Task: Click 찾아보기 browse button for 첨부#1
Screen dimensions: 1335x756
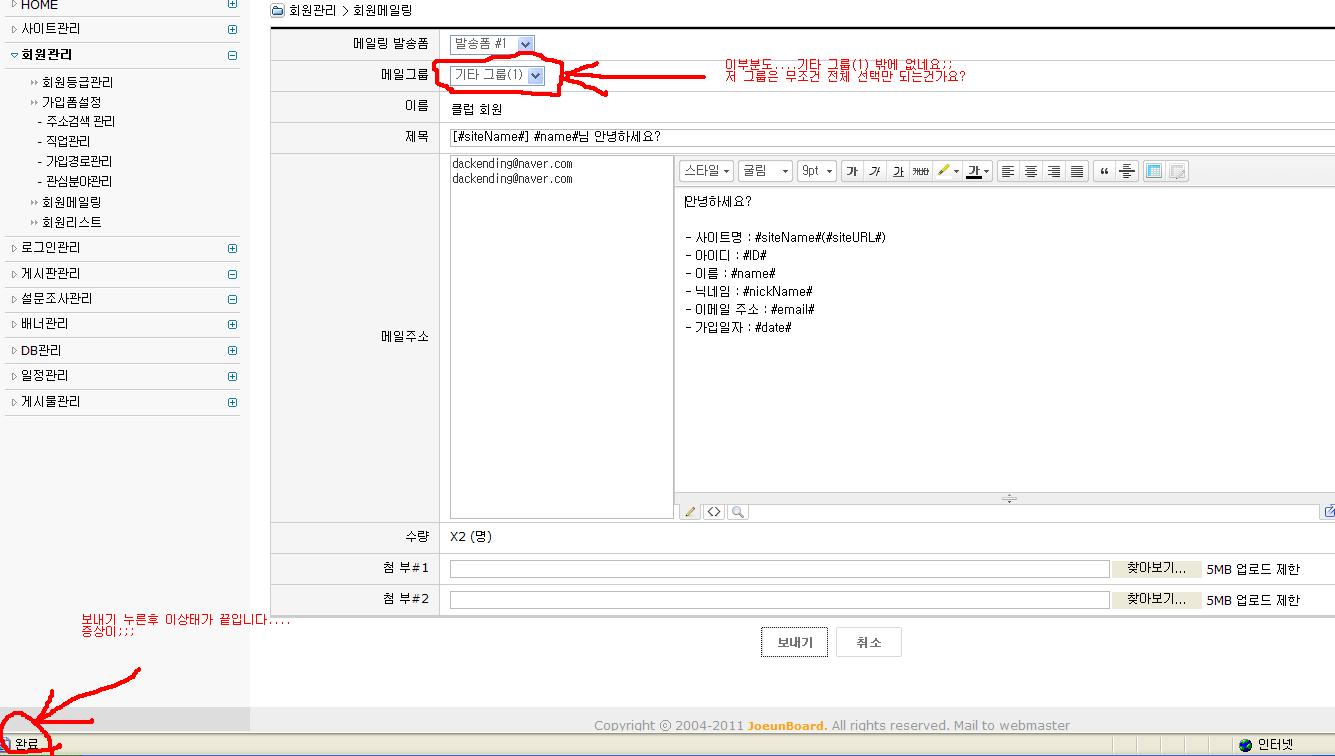Action: point(1156,568)
